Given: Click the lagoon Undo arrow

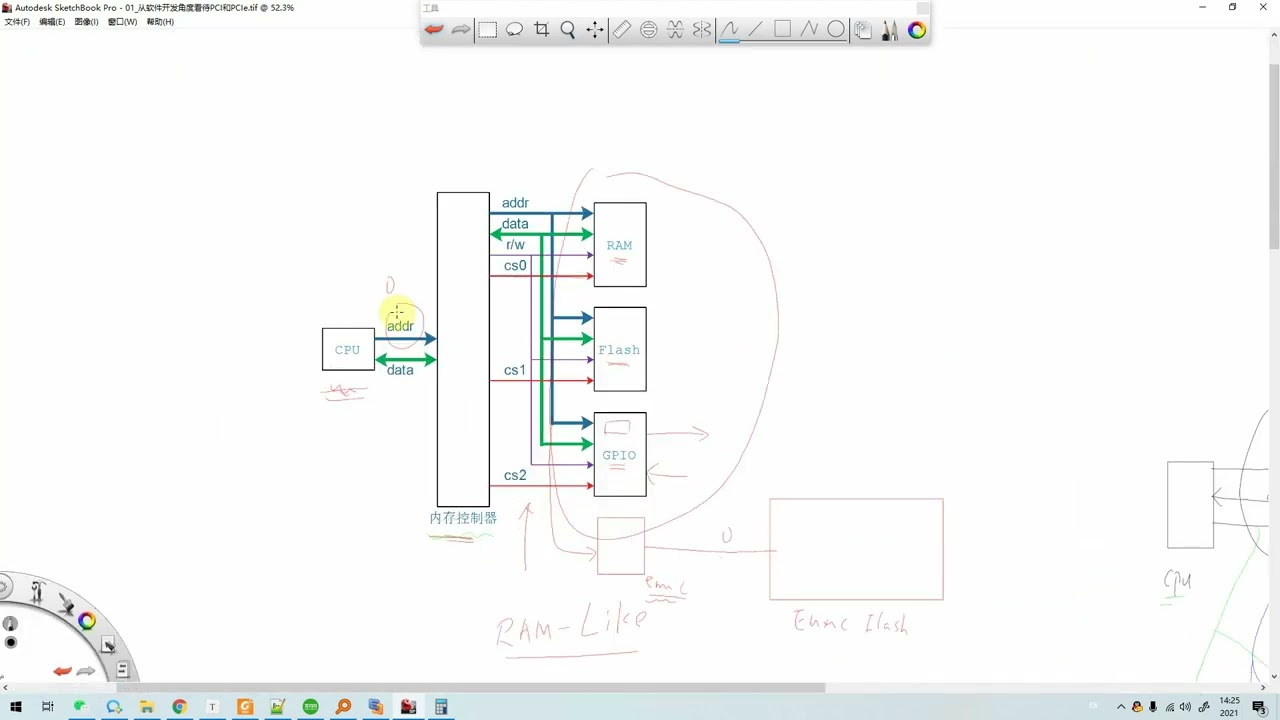Looking at the screenshot, I should (x=62, y=671).
